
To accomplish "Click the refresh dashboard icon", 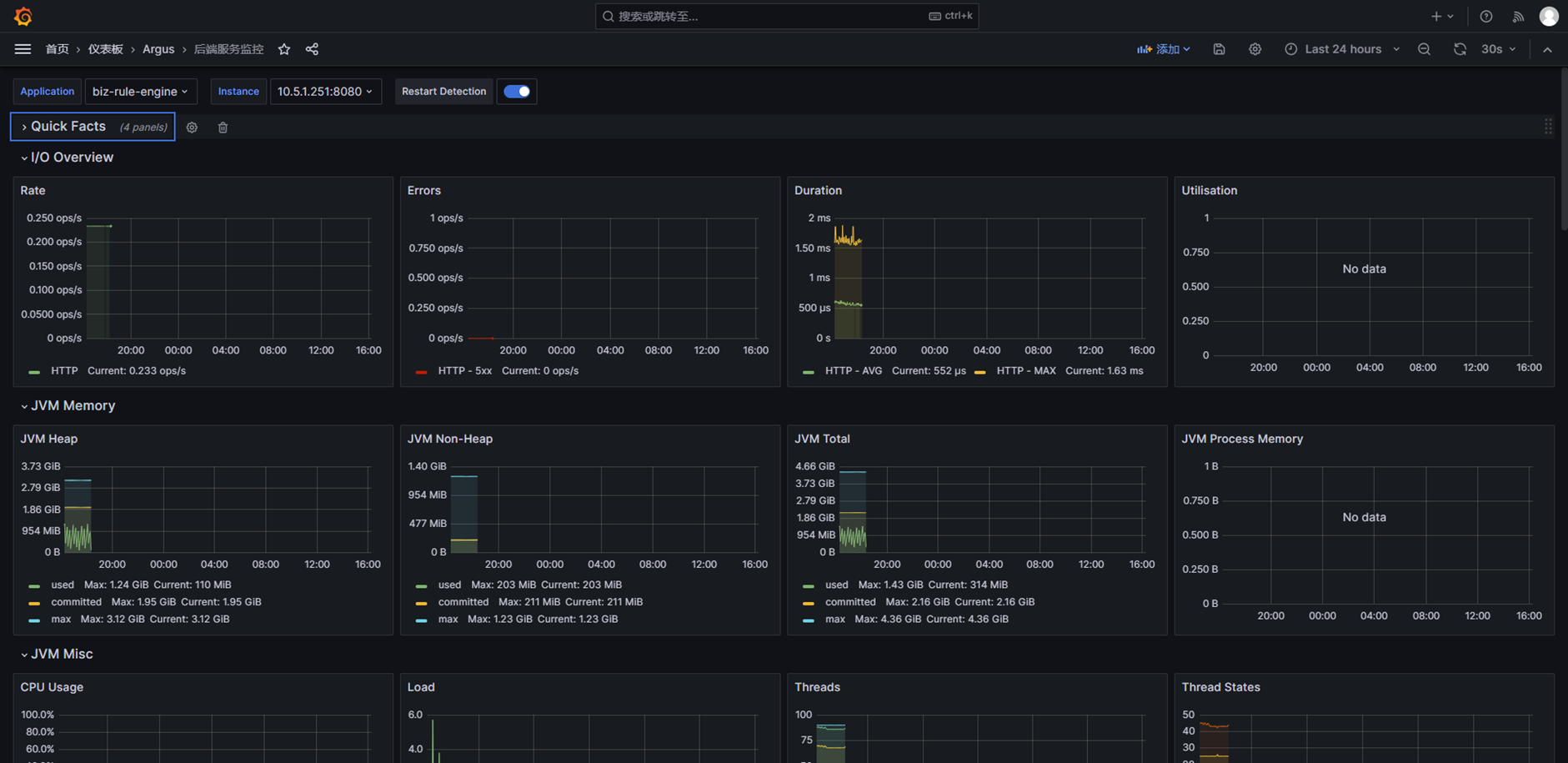I will tap(1460, 49).
